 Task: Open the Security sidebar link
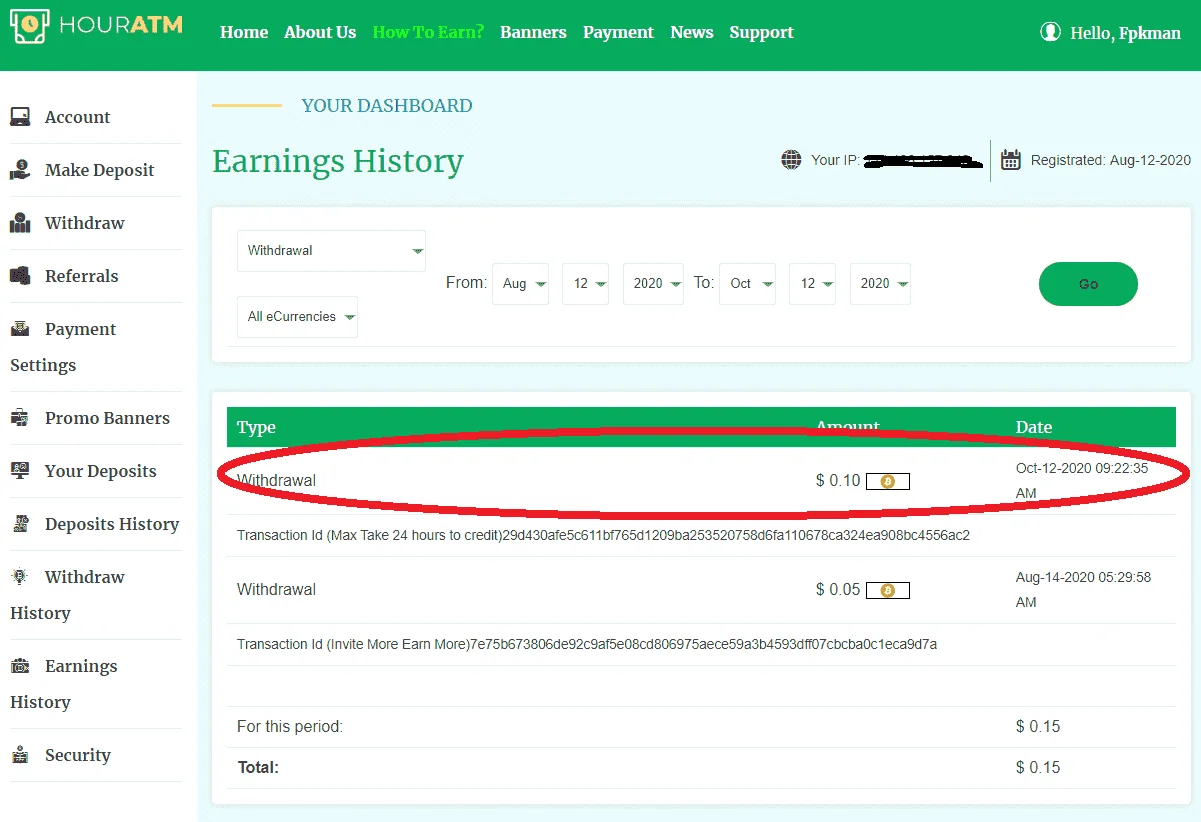(78, 755)
